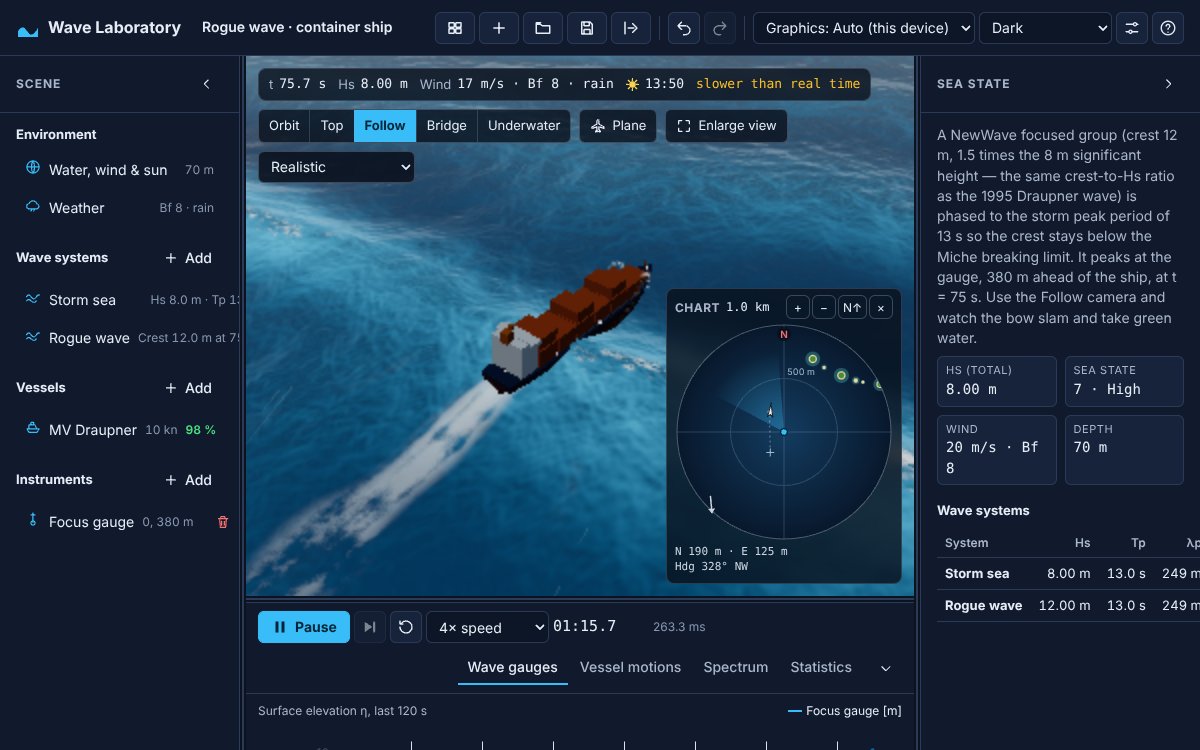Click Focus gauge legend entry
Viewport: 1200px width, 750px height.
845,711
